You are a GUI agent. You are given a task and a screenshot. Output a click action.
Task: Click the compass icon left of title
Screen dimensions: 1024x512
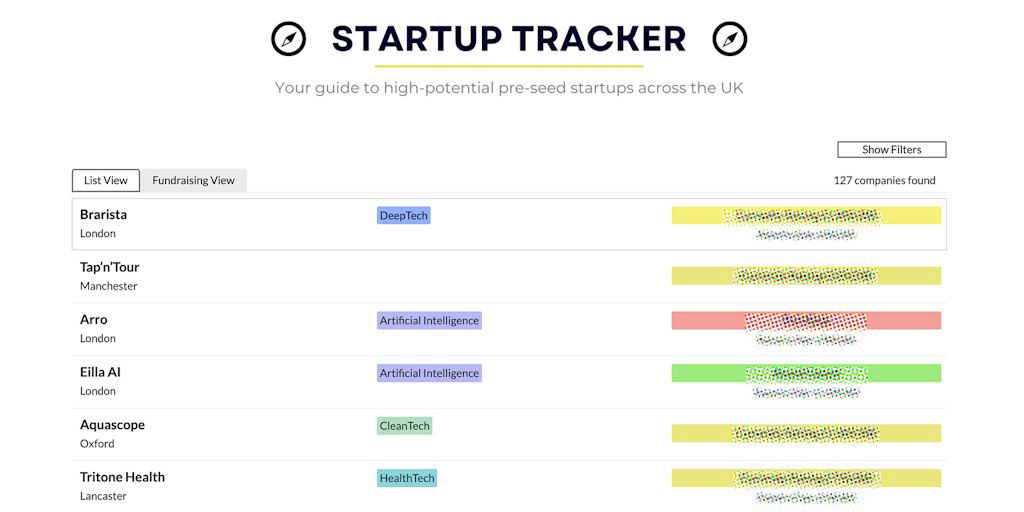[x=288, y=39]
